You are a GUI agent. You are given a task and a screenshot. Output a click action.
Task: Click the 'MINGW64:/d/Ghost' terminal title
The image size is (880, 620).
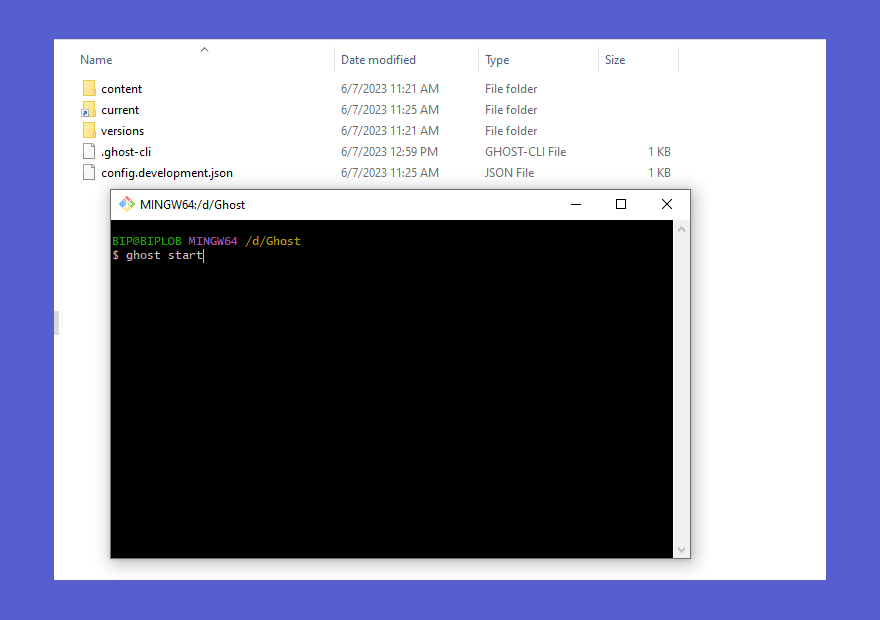[192, 205]
